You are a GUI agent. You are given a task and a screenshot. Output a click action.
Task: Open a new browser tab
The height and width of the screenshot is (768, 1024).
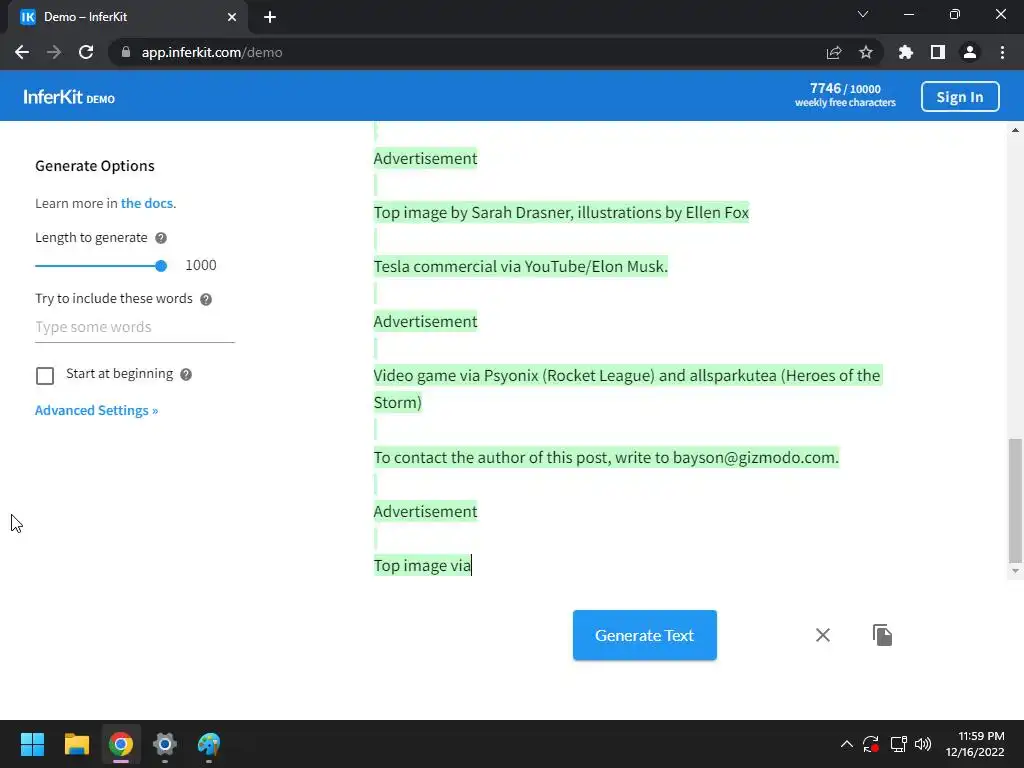point(270,17)
